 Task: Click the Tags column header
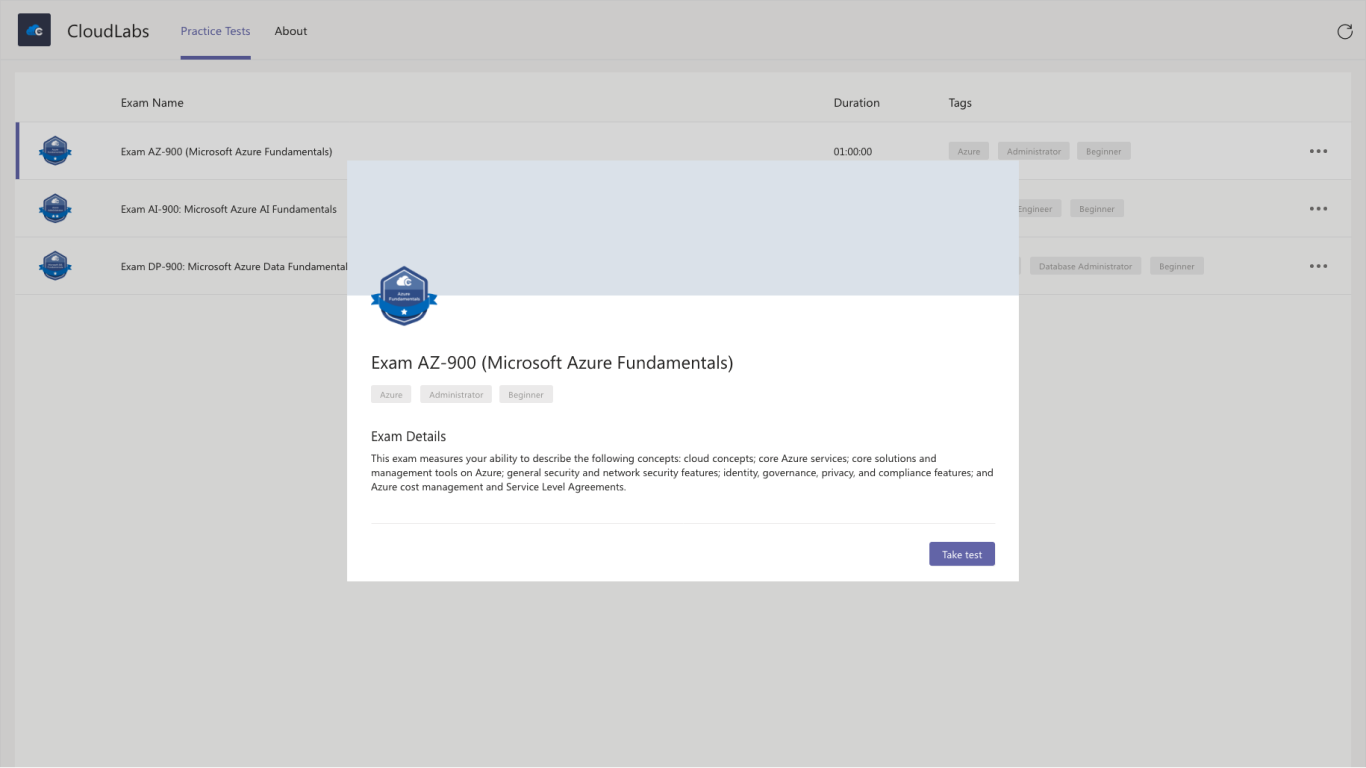(960, 103)
